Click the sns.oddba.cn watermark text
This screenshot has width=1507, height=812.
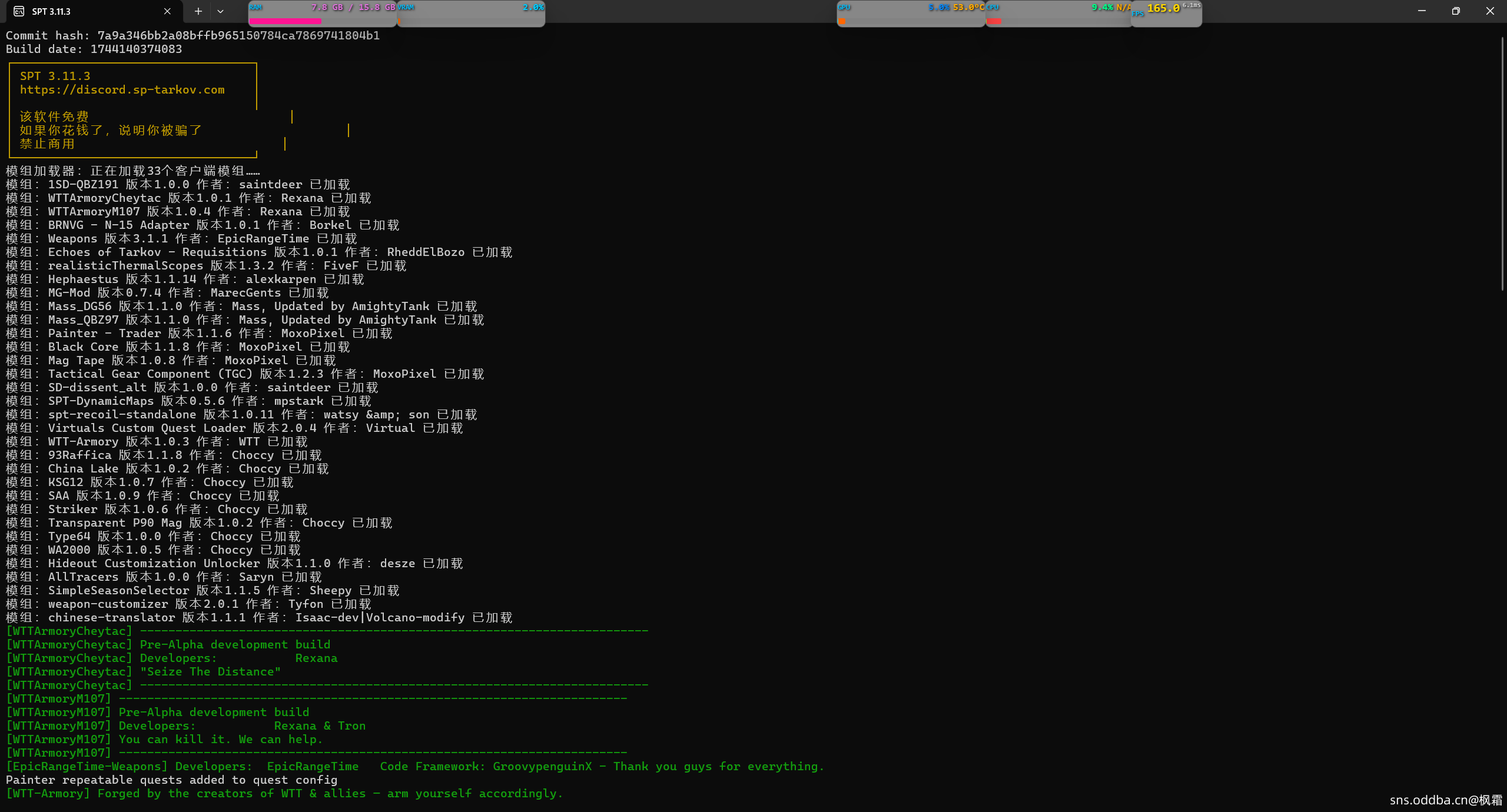point(1446,800)
